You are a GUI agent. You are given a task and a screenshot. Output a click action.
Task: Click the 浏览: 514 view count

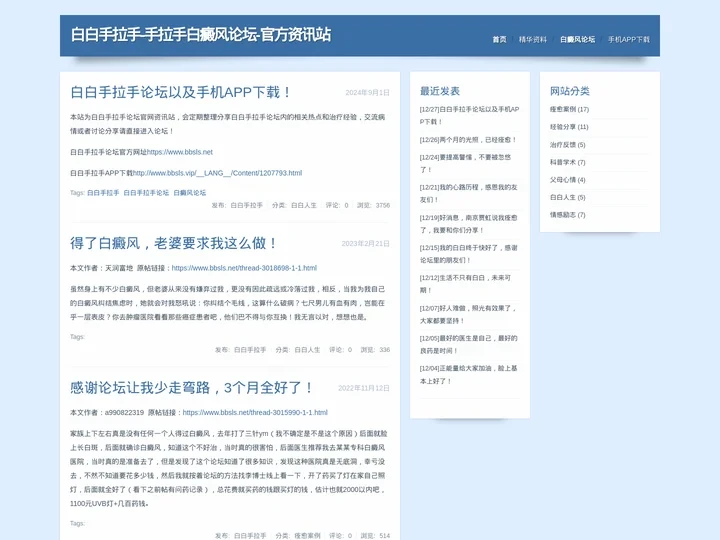[375, 536]
